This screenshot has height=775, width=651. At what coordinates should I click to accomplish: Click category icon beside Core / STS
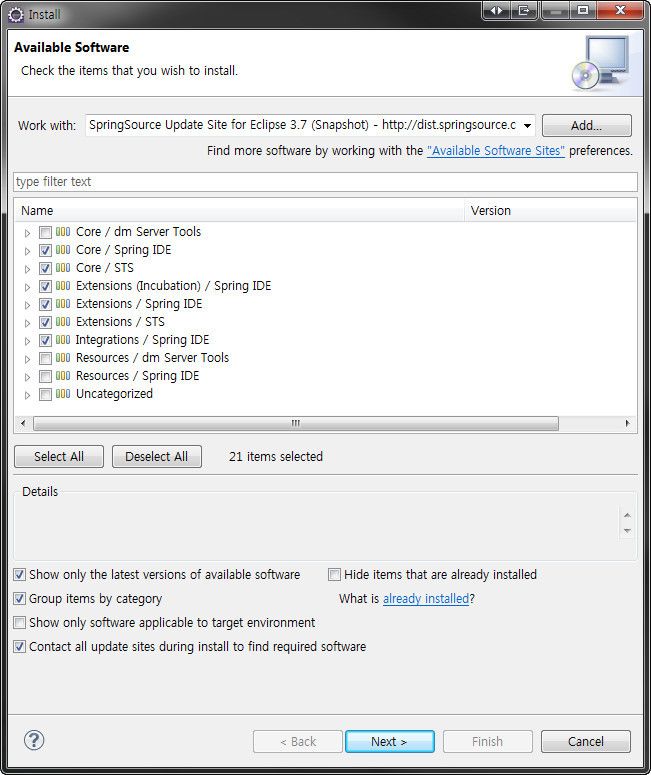click(x=63, y=268)
